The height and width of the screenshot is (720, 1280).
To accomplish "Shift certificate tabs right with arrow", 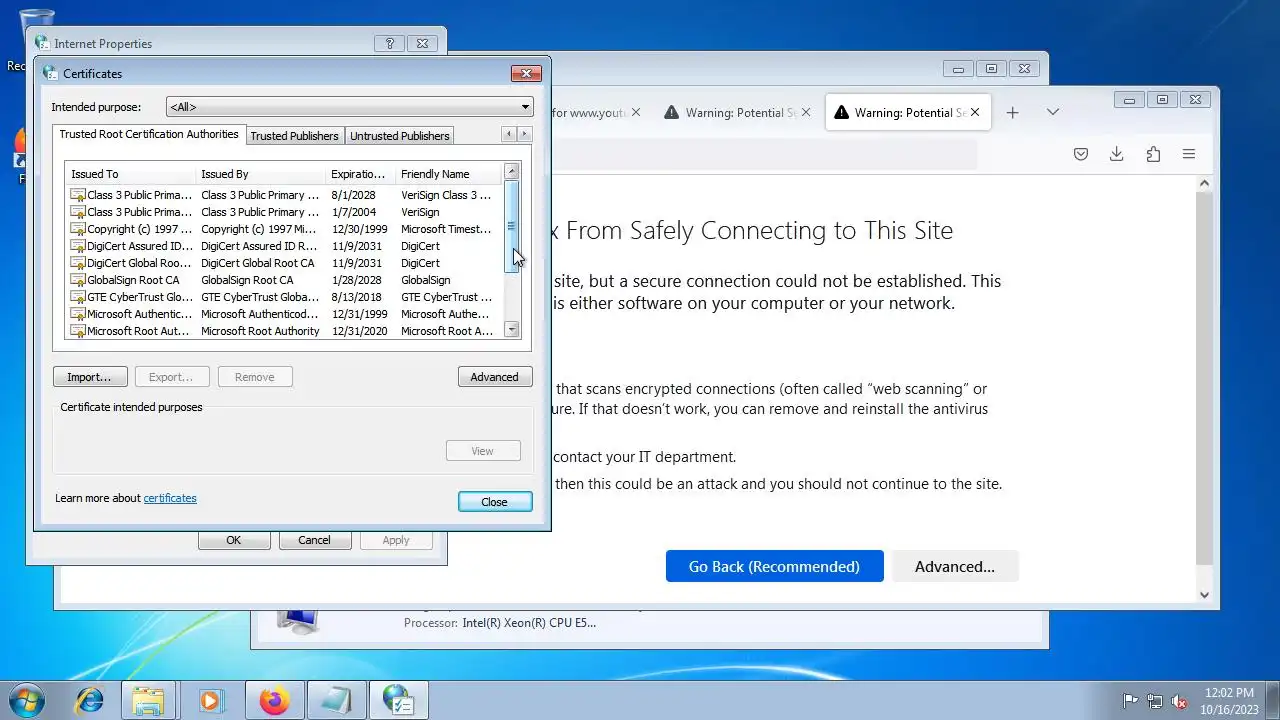I will click(525, 134).
